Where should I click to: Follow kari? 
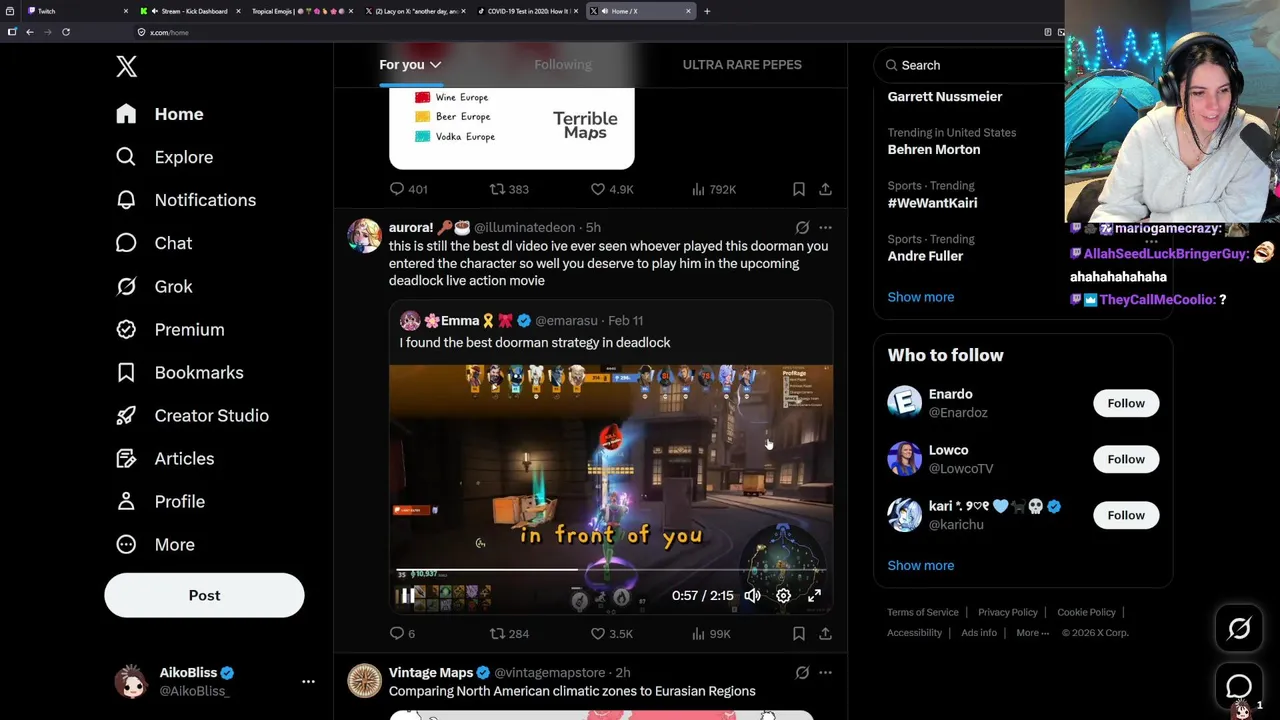(1126, 515)
